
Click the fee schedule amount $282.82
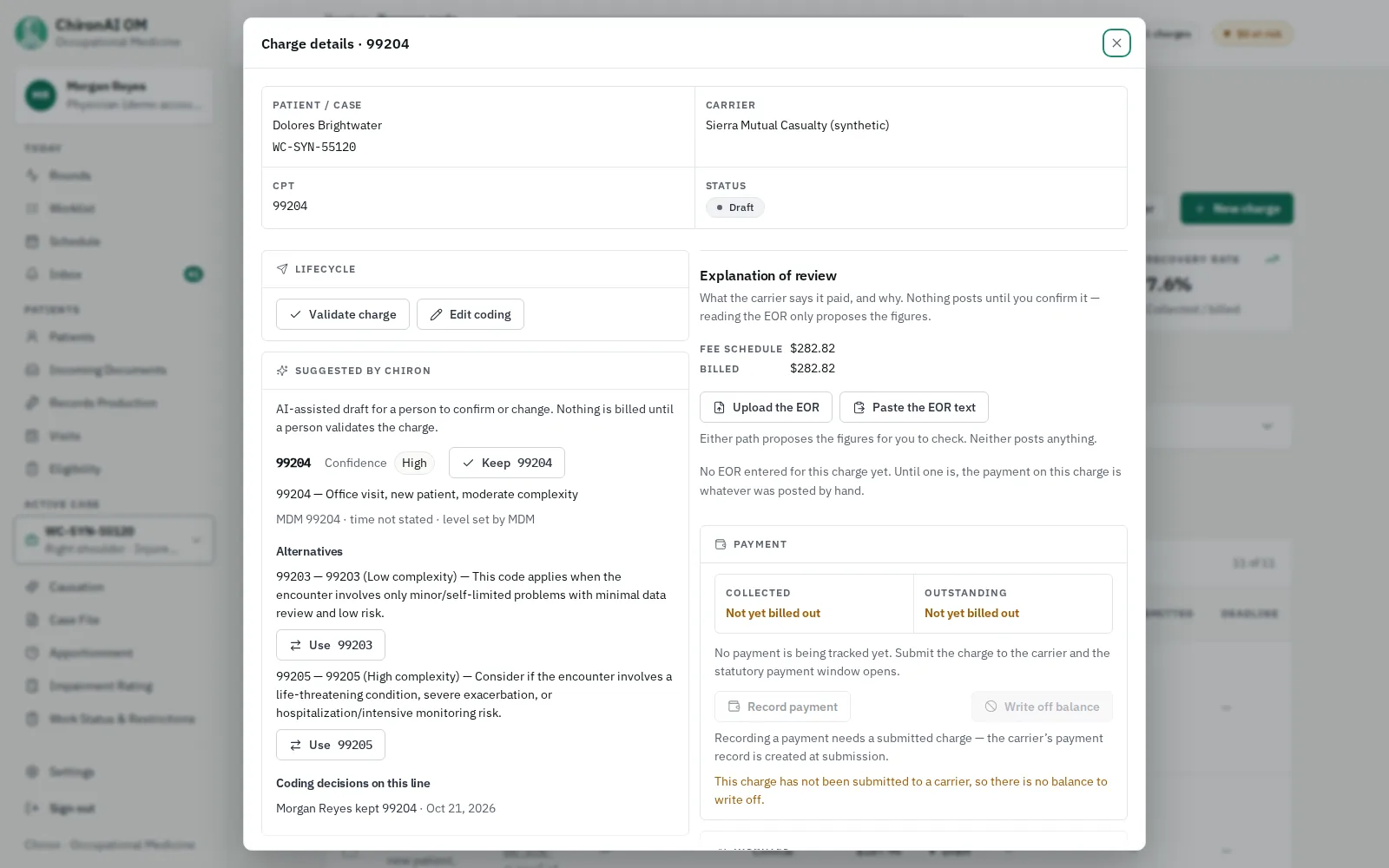click(x=813, y=348)
